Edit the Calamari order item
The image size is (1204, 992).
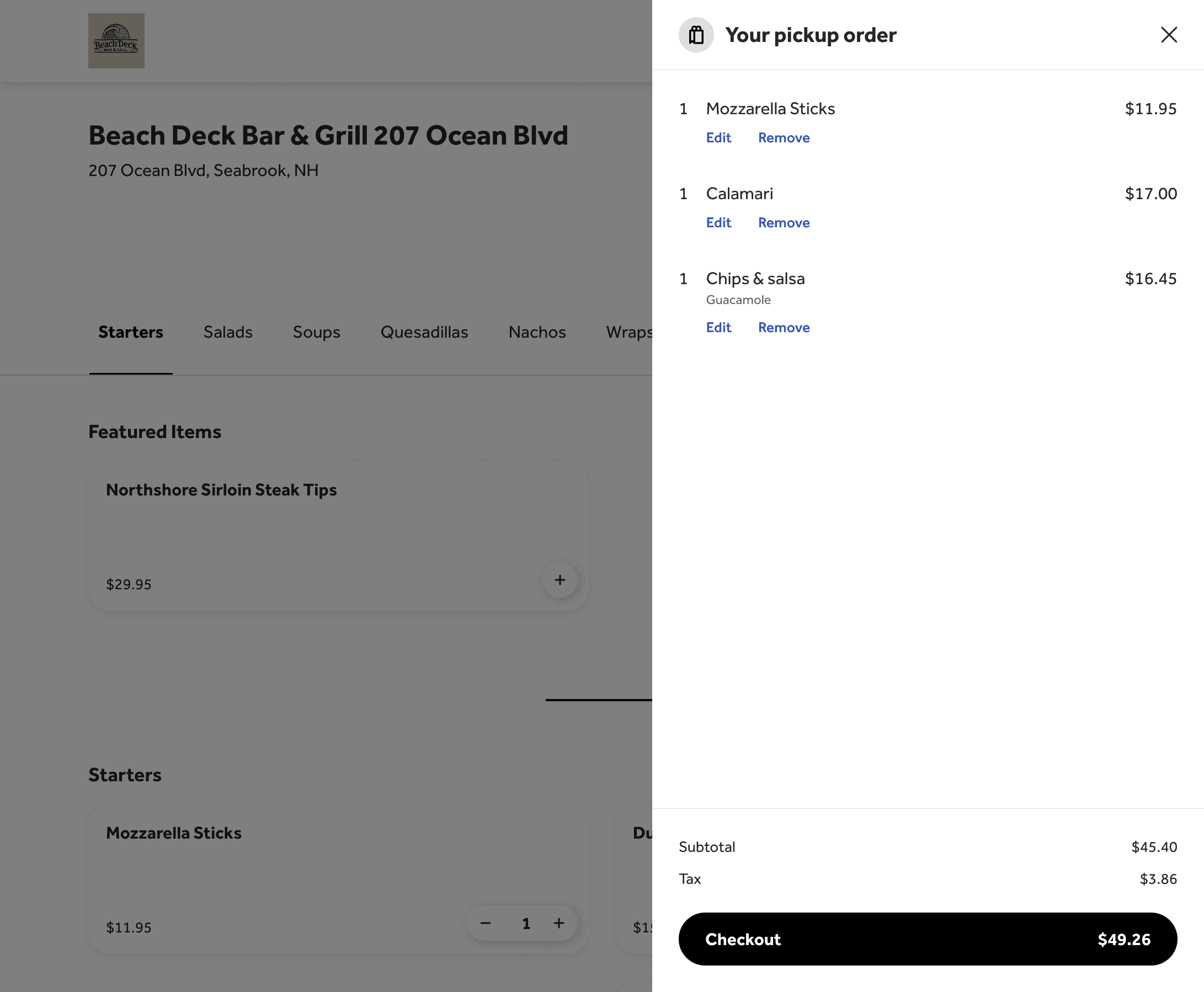[x=718, y=223]
